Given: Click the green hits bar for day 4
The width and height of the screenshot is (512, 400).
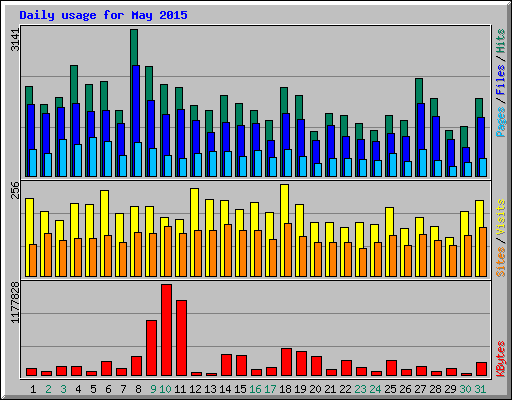Looking at the screenshot, I should pyautogui.click(x=74, y=84).
